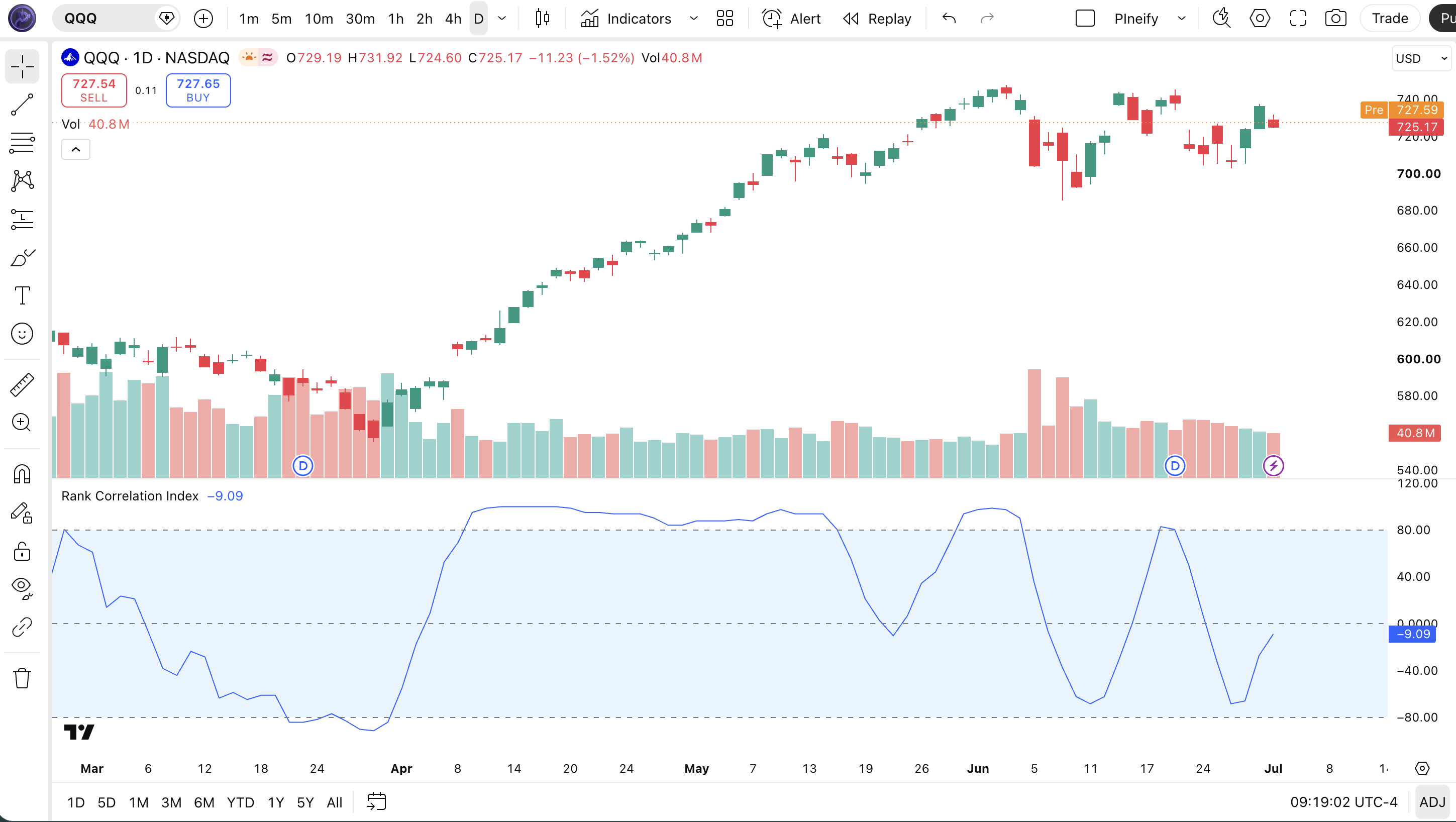
Task: Switch to the 1m timeframe
Action: click(x=249, y=18)
